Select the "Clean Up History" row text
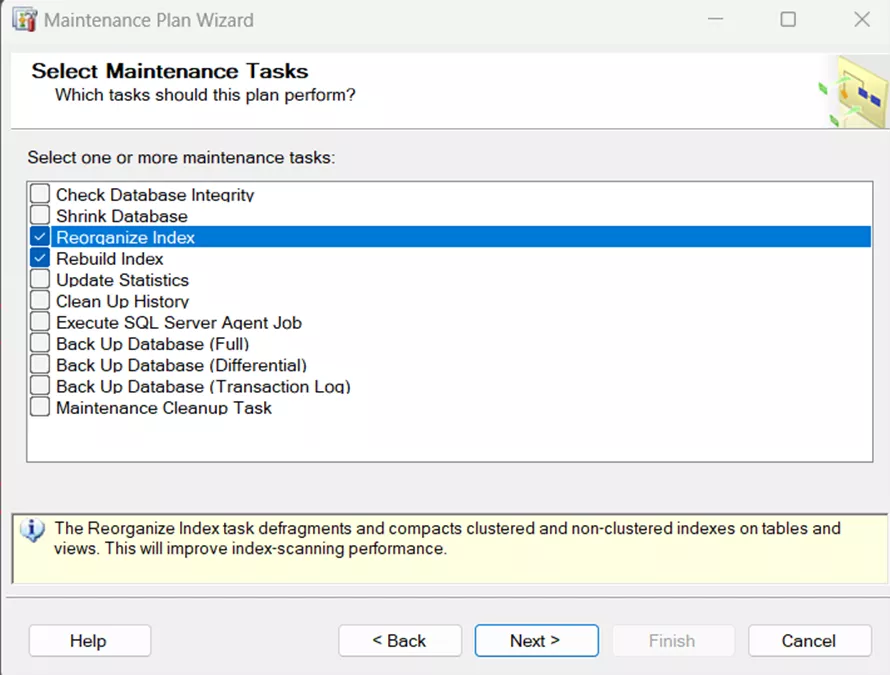The width and height of the screenshot is (890, 675). pos(122,301)
